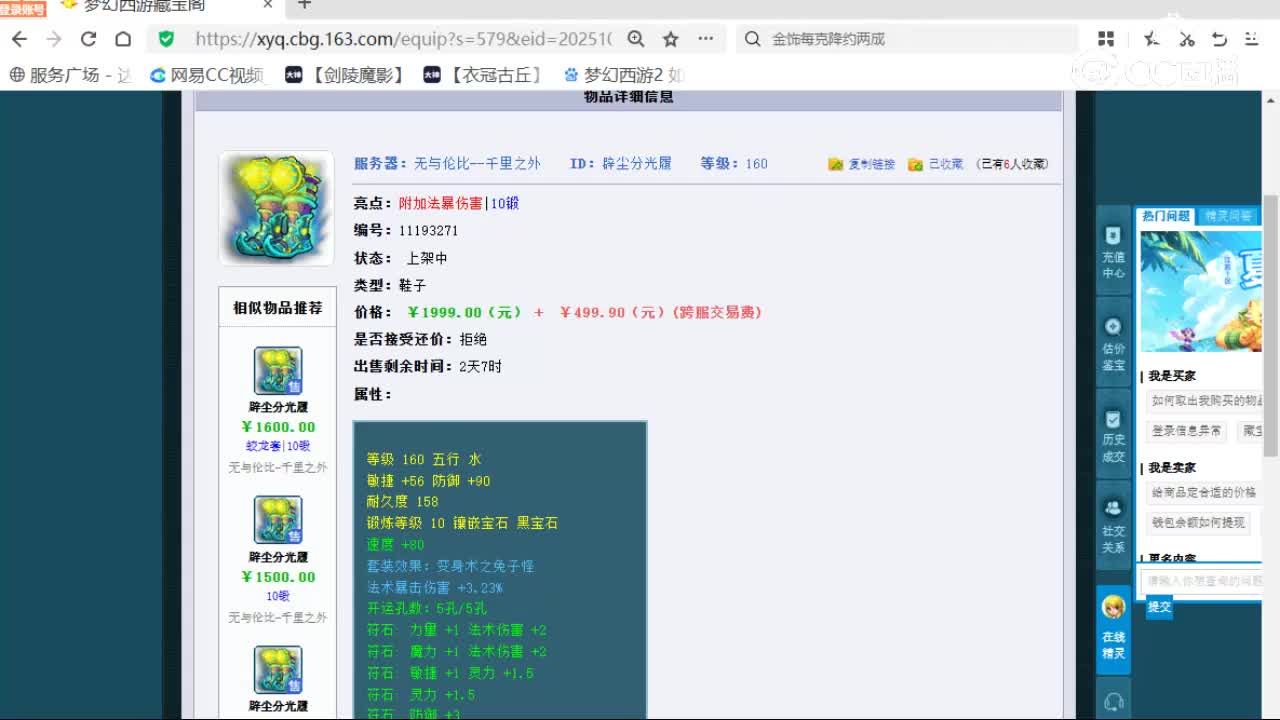This screenshot has width=1280, height=720.
Task: Click the server name 无与伦比—千里之外
Action: pos(477,163)
